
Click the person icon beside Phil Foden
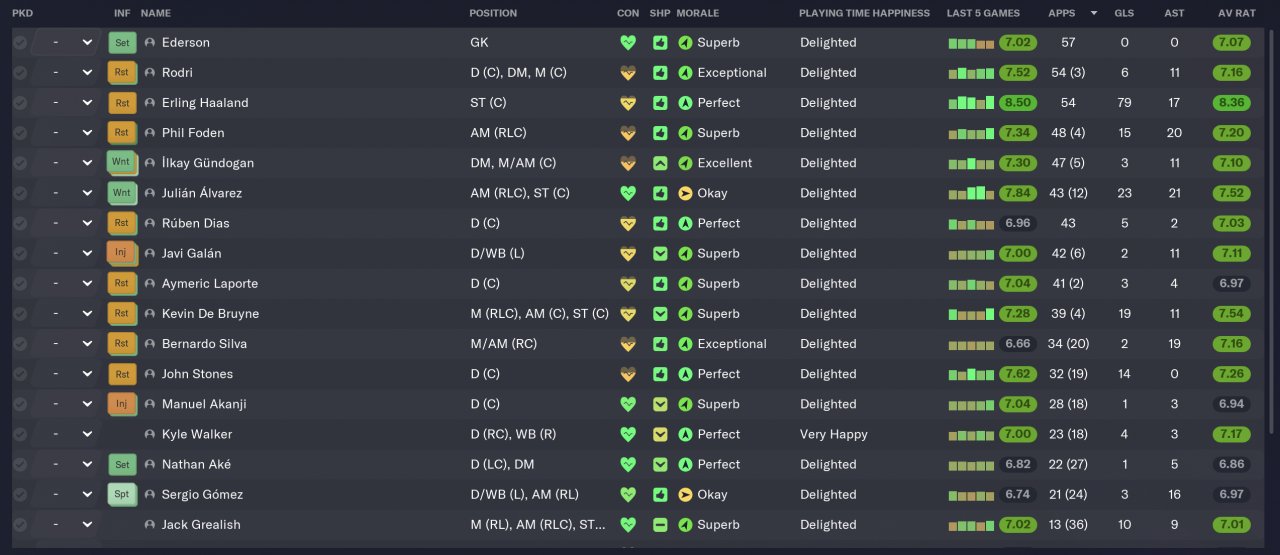click(x=150, y=133)
